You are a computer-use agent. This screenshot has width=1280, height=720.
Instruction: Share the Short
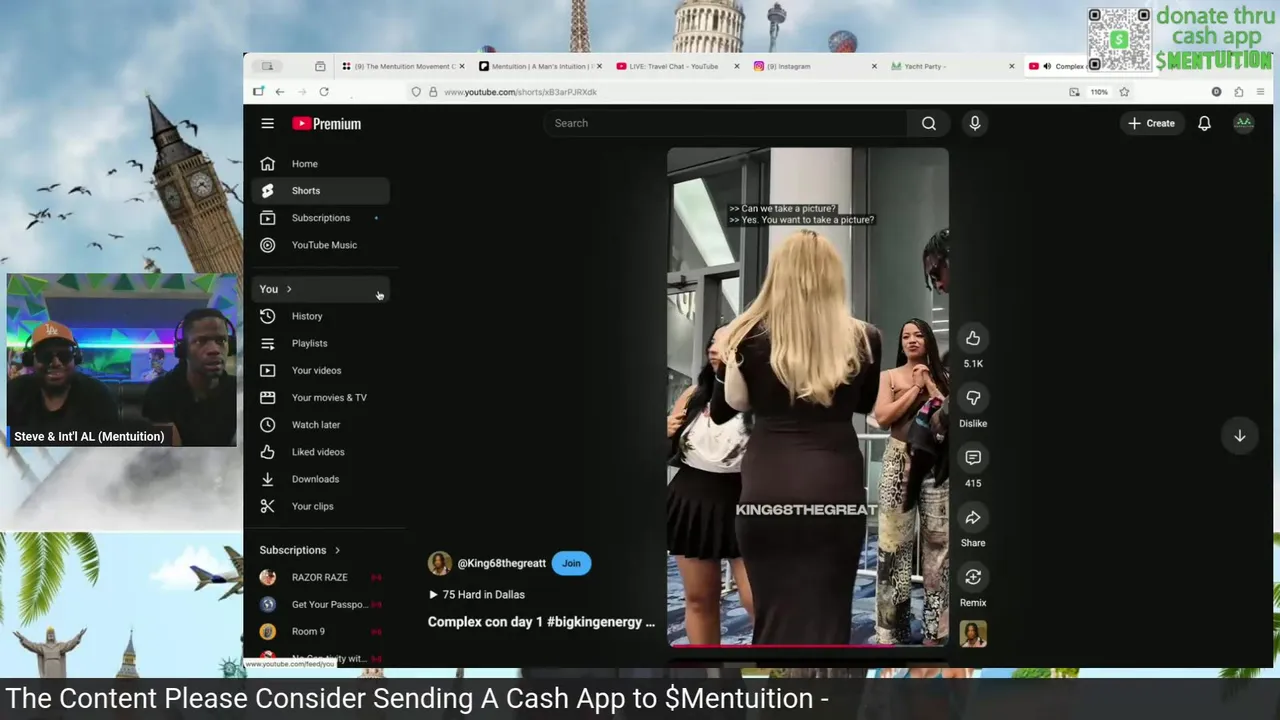[973, 517]
